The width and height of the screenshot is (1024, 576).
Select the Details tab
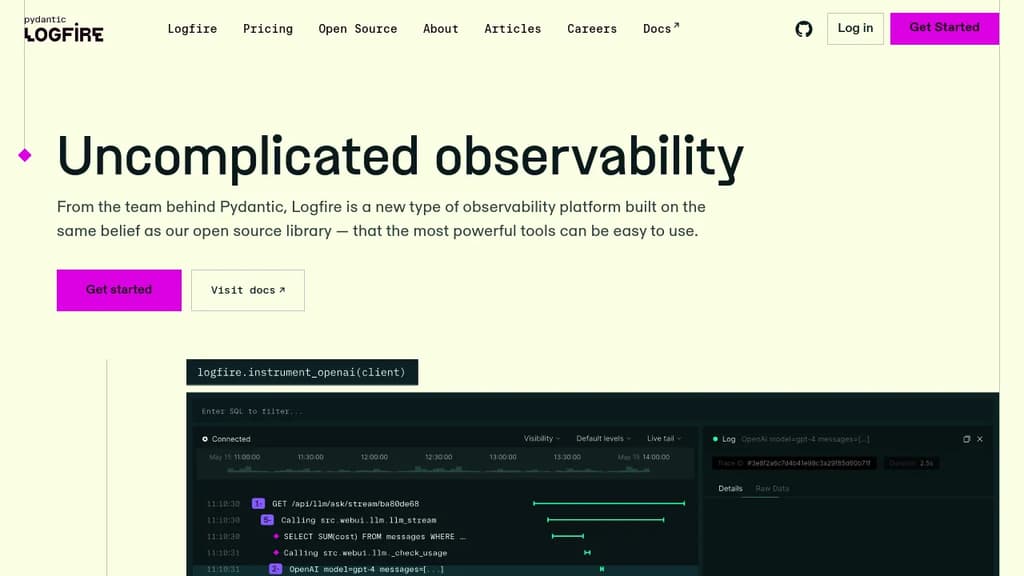pos(731,488)
